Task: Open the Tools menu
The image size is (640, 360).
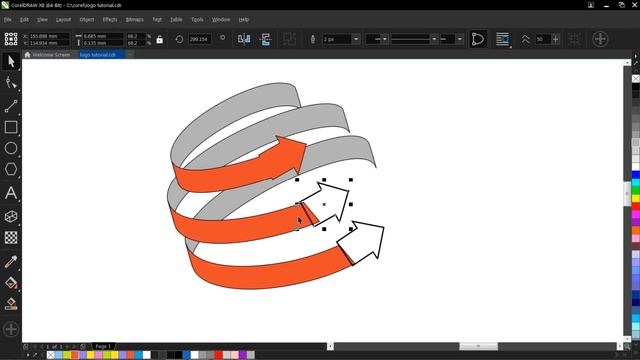Action: 197,20
